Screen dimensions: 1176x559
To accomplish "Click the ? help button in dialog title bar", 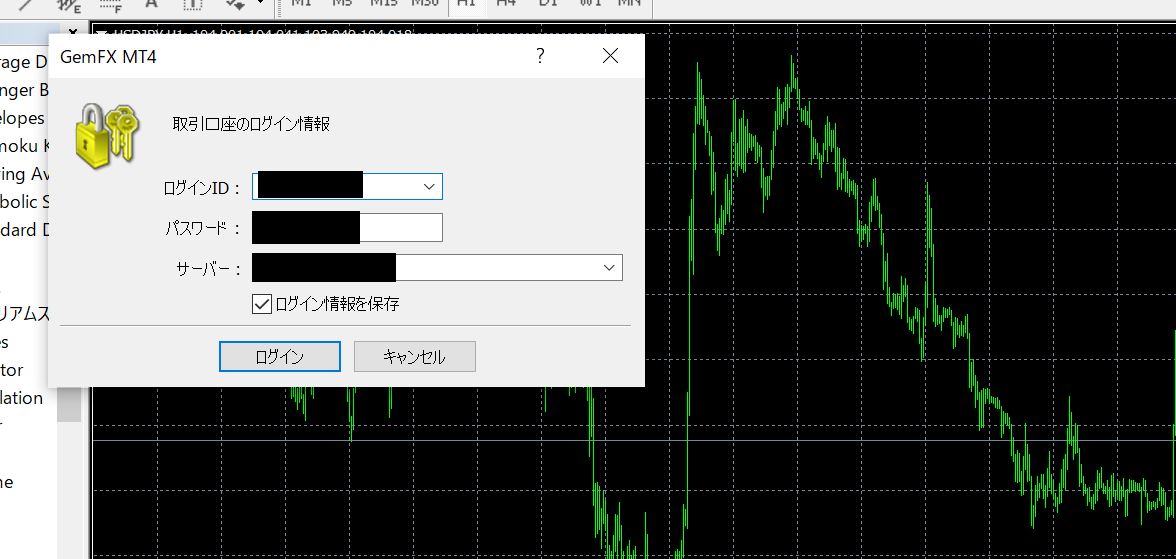I will point(540,56).
